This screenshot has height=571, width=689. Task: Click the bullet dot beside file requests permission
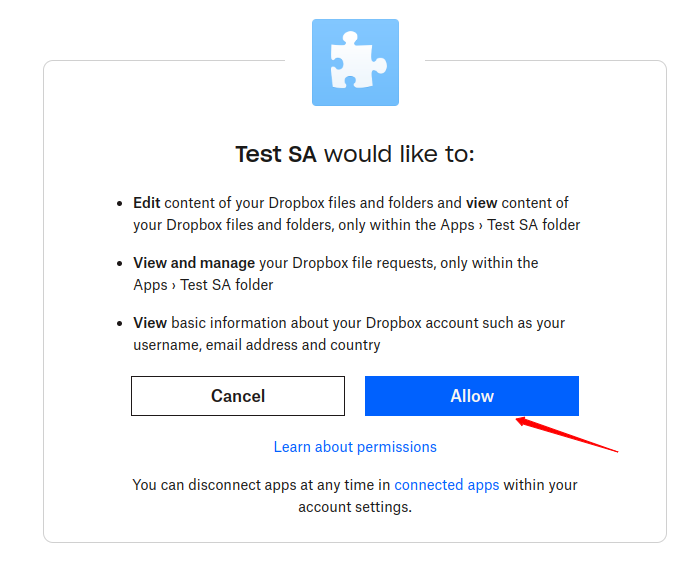tap(120, 263)
